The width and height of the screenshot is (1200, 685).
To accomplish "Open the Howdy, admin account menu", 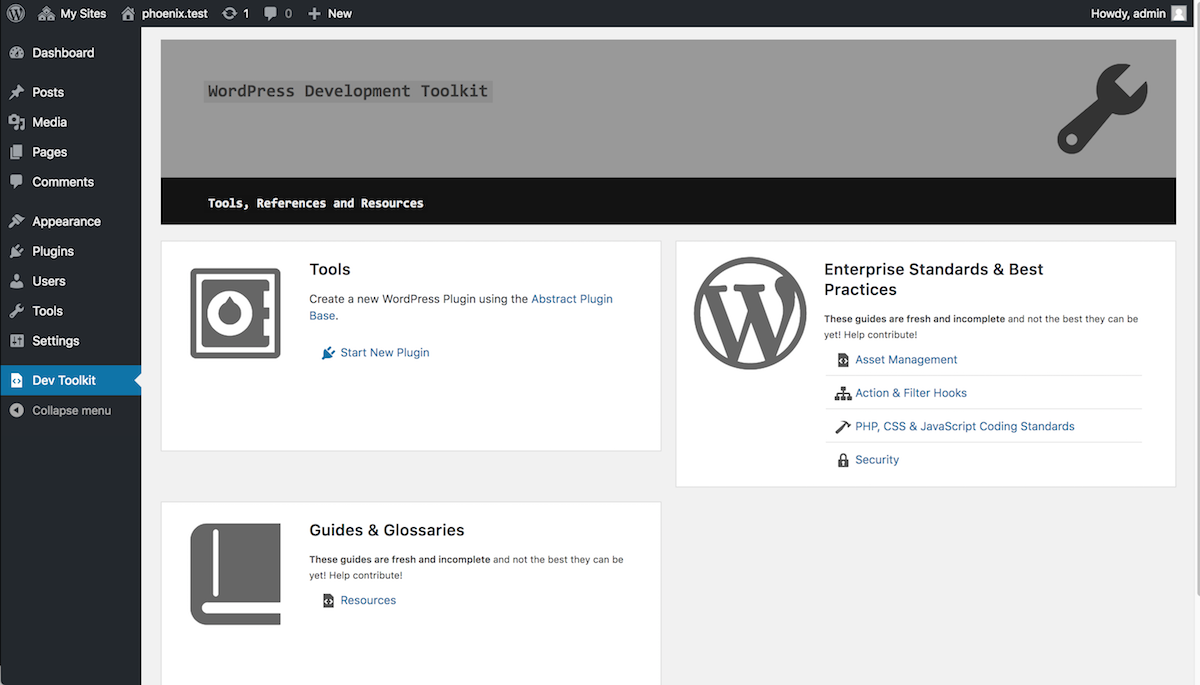I will (1139, 13).
